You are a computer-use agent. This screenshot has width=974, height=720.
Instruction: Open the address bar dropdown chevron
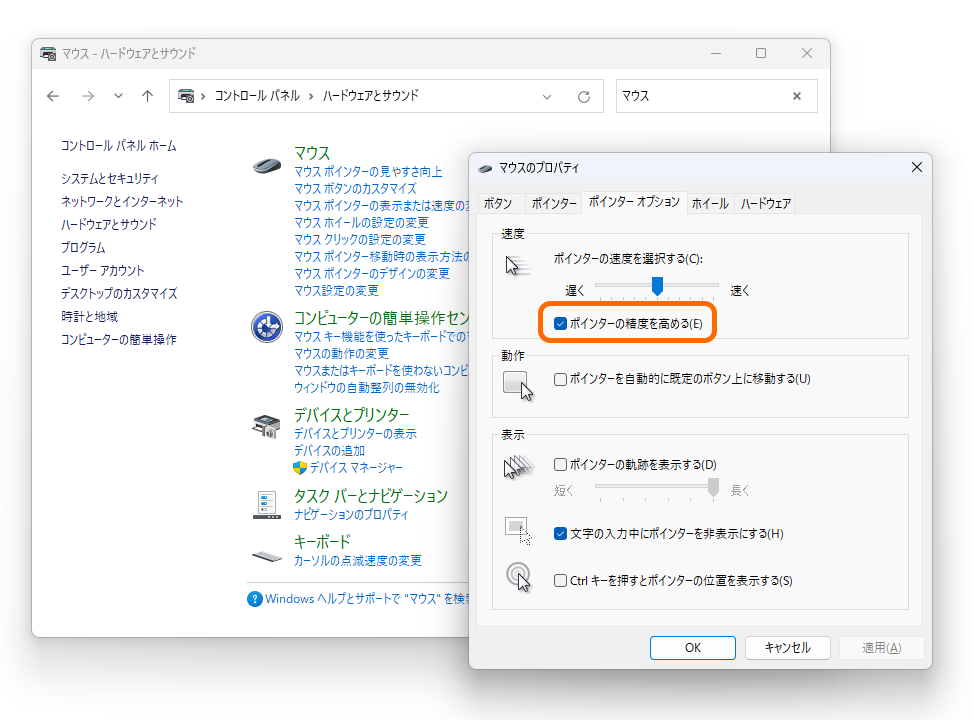coord(546,96)
